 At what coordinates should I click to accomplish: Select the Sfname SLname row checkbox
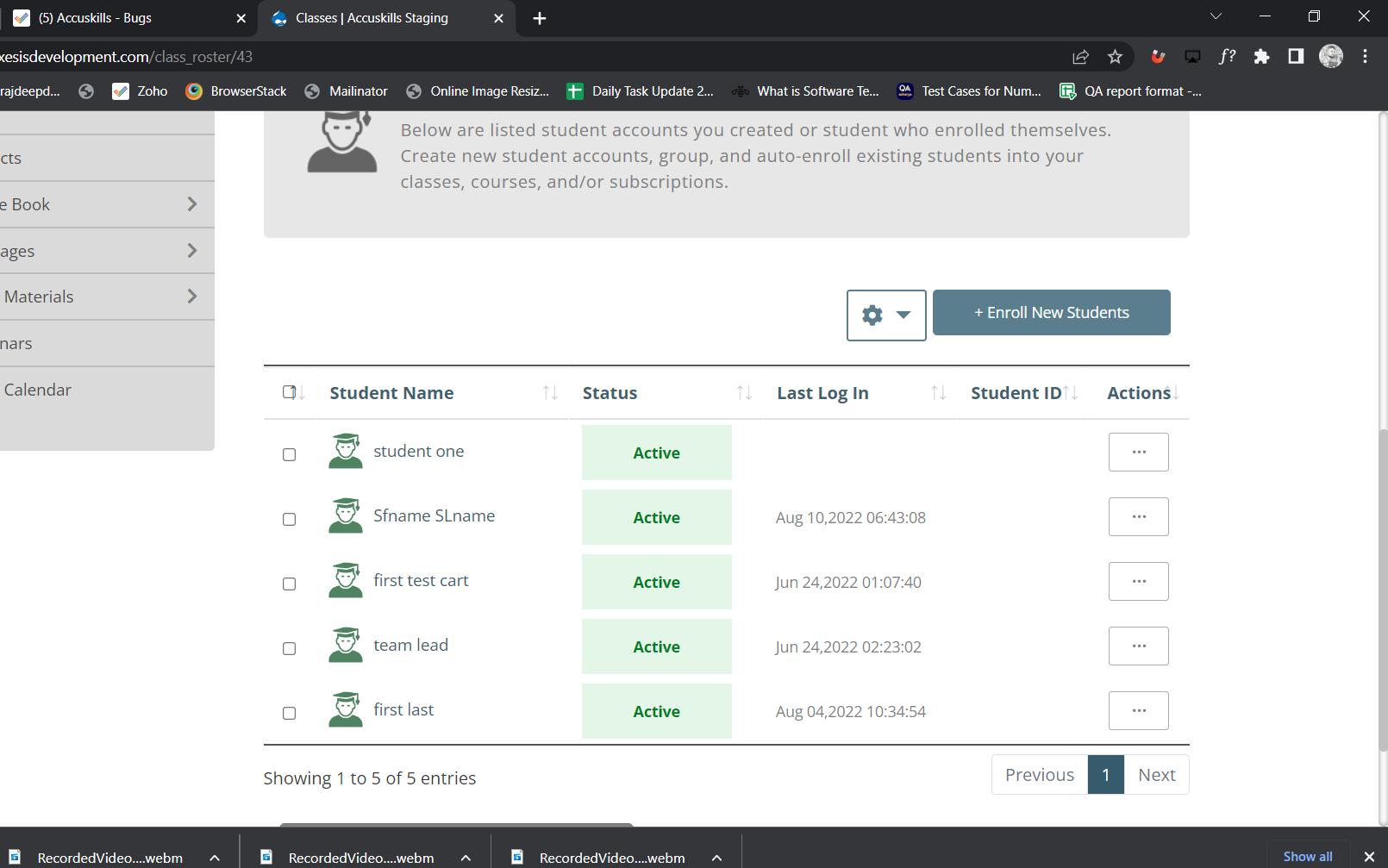[290, 519]
